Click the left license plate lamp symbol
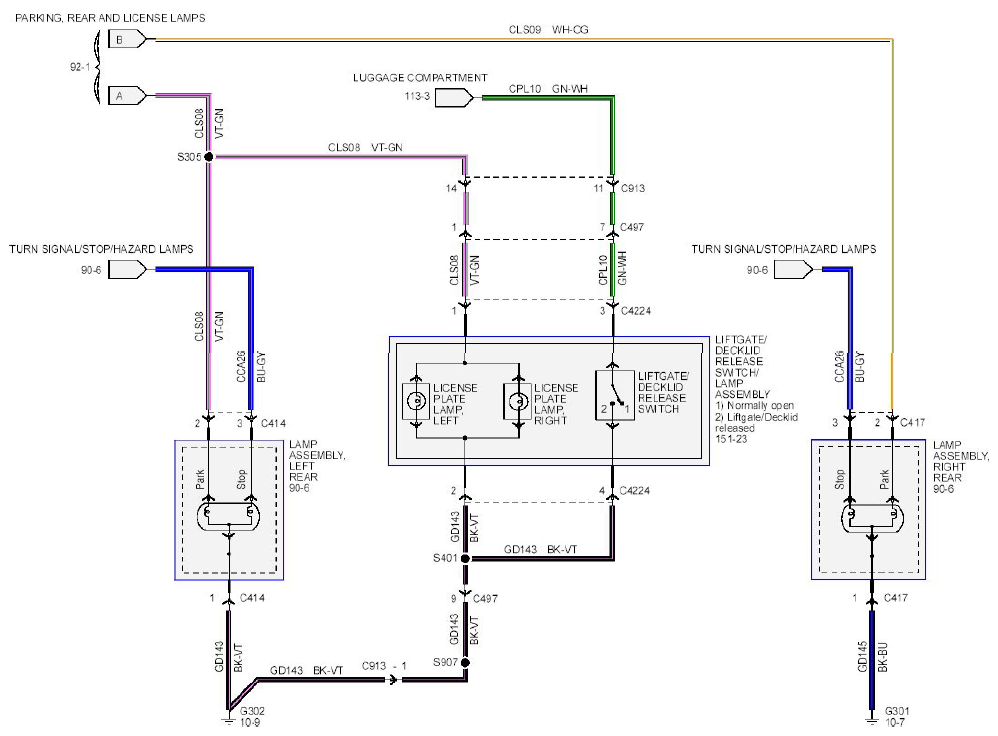This screenshot has width=998, height=736. [416, 401]
